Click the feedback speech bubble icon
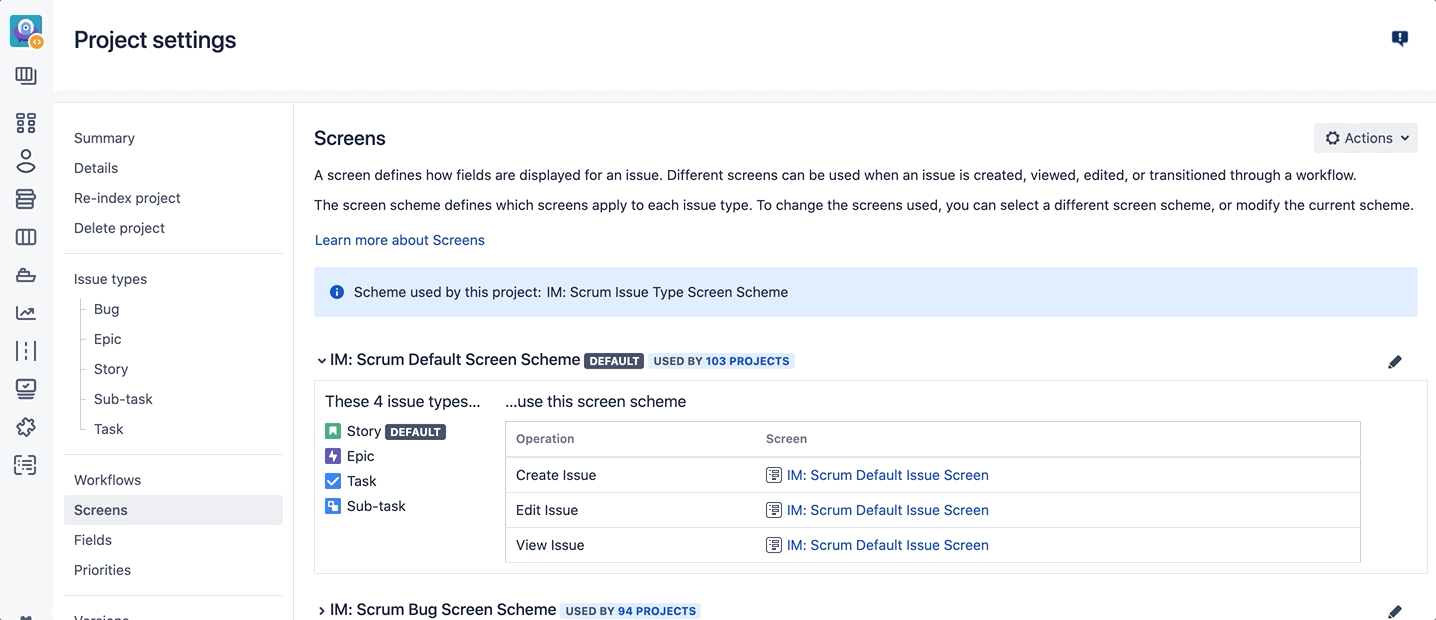 pyautogui.click(x=1400, y=39)
